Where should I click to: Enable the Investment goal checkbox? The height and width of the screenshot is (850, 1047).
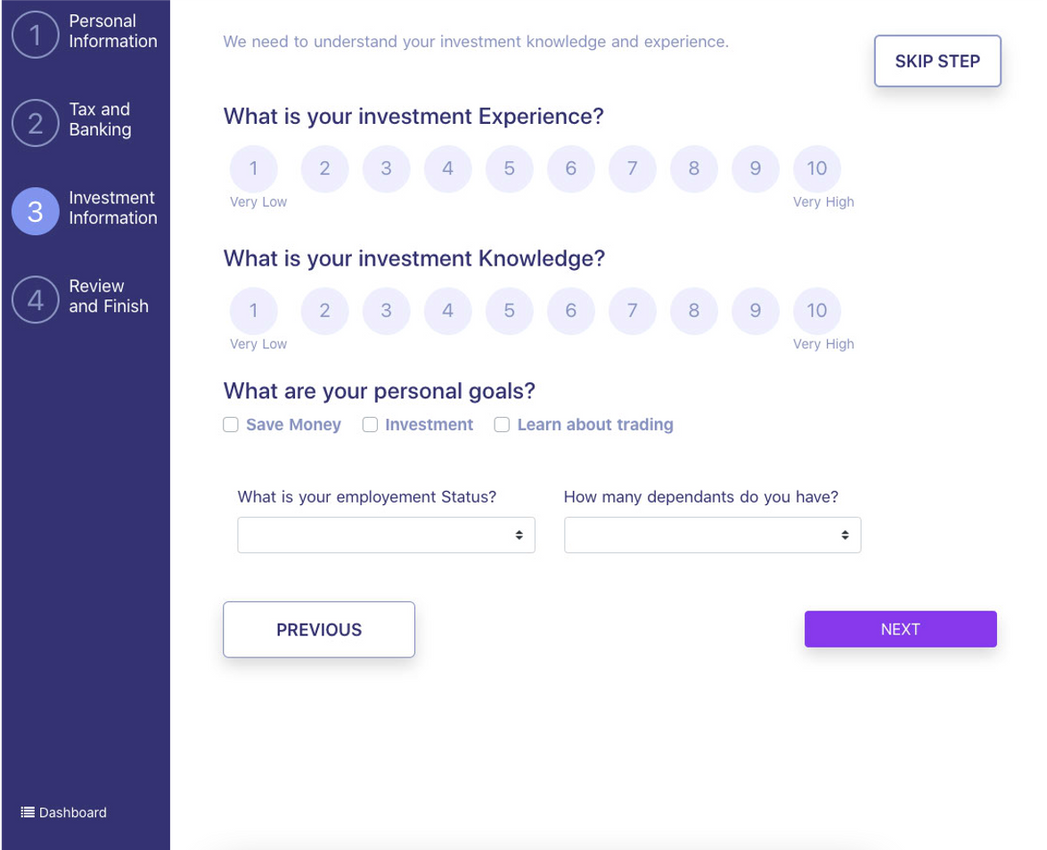(x=370, y=425)
